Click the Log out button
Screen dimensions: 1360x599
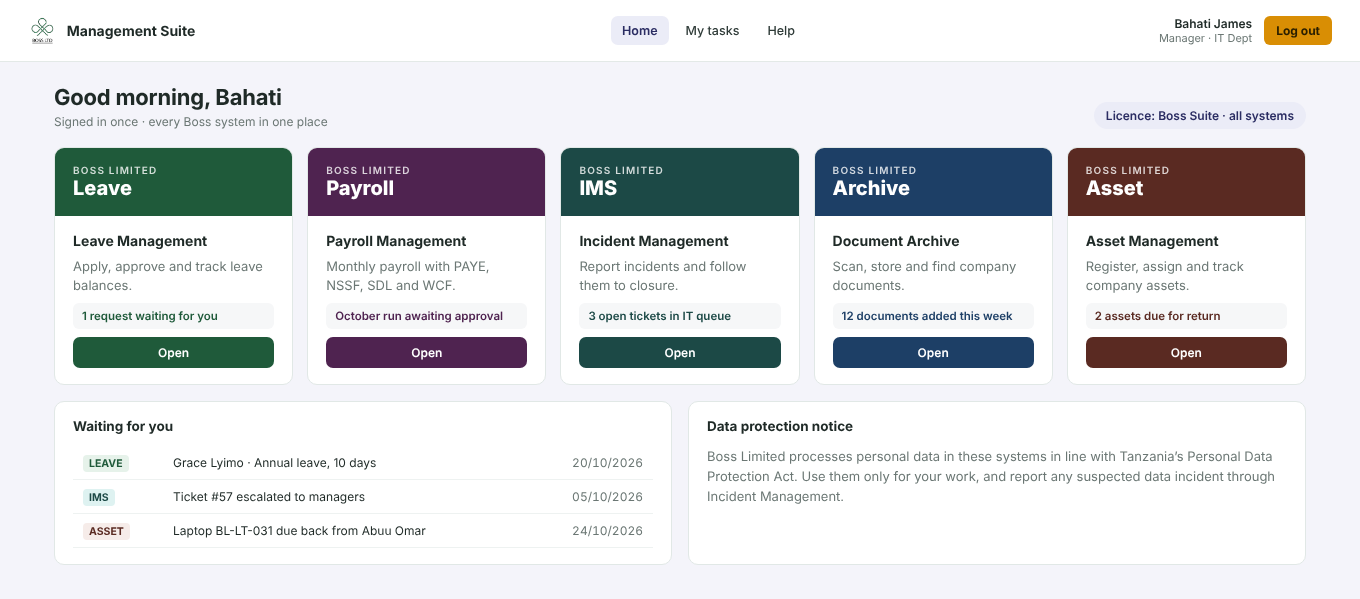click(x=1298, y=31)
